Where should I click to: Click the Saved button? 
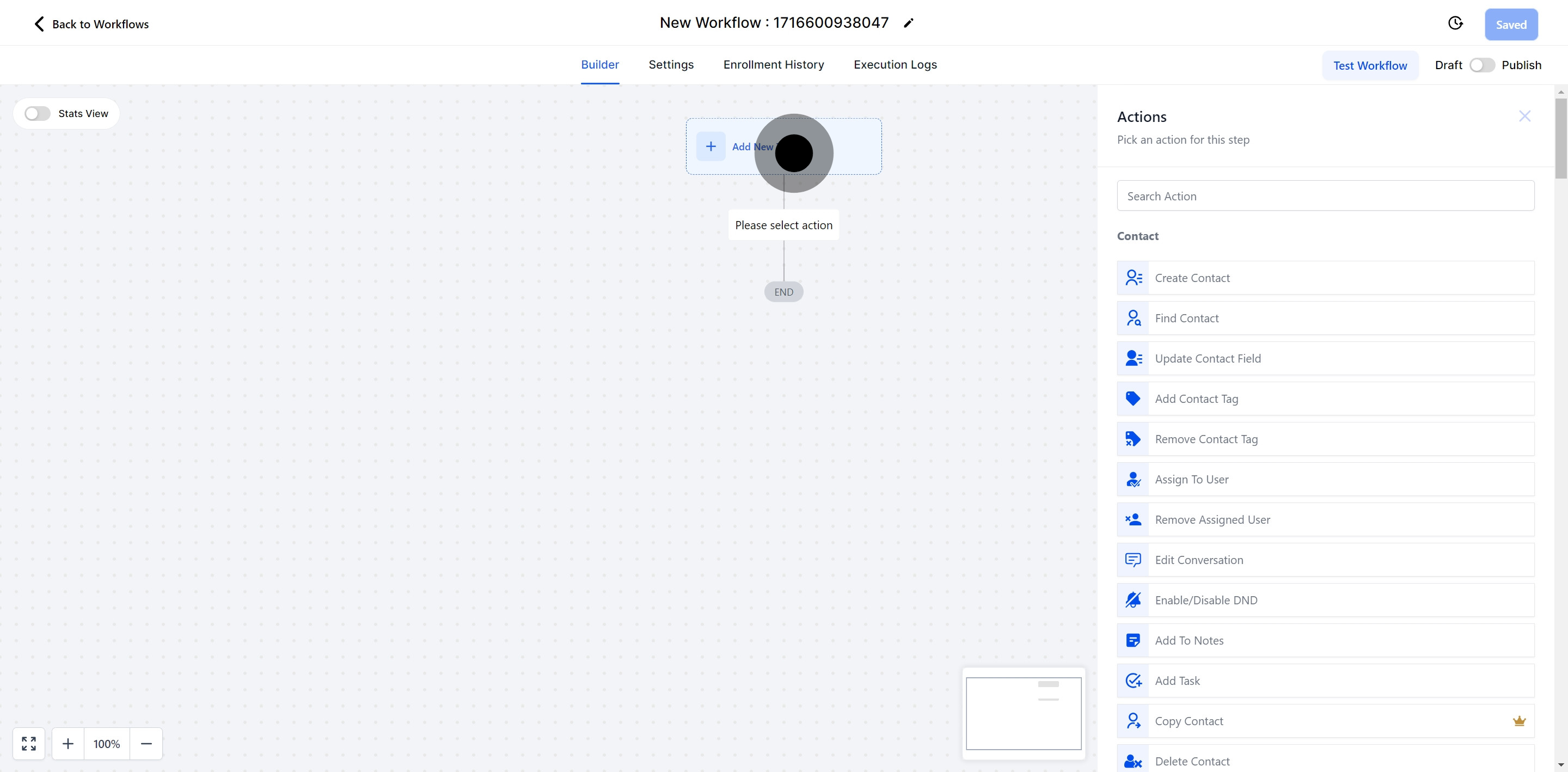pos(1511,24)
